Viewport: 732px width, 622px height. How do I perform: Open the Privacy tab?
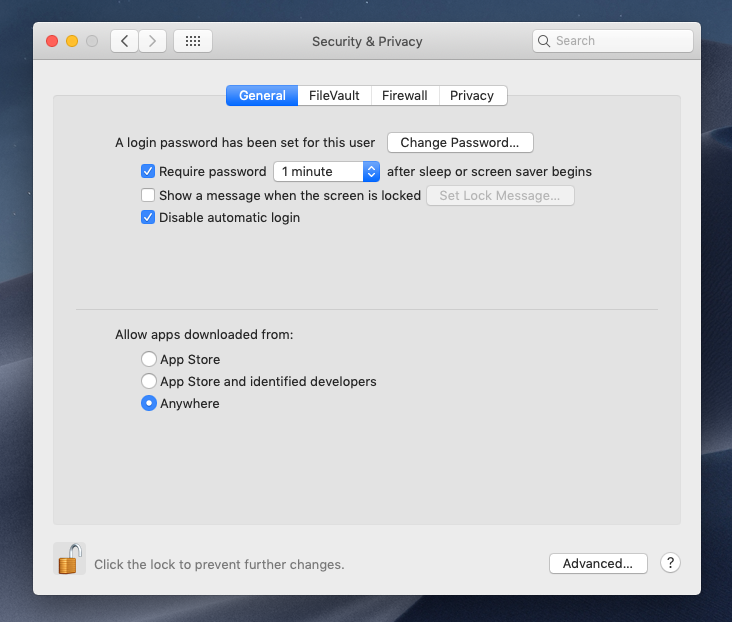click(472, 96)
